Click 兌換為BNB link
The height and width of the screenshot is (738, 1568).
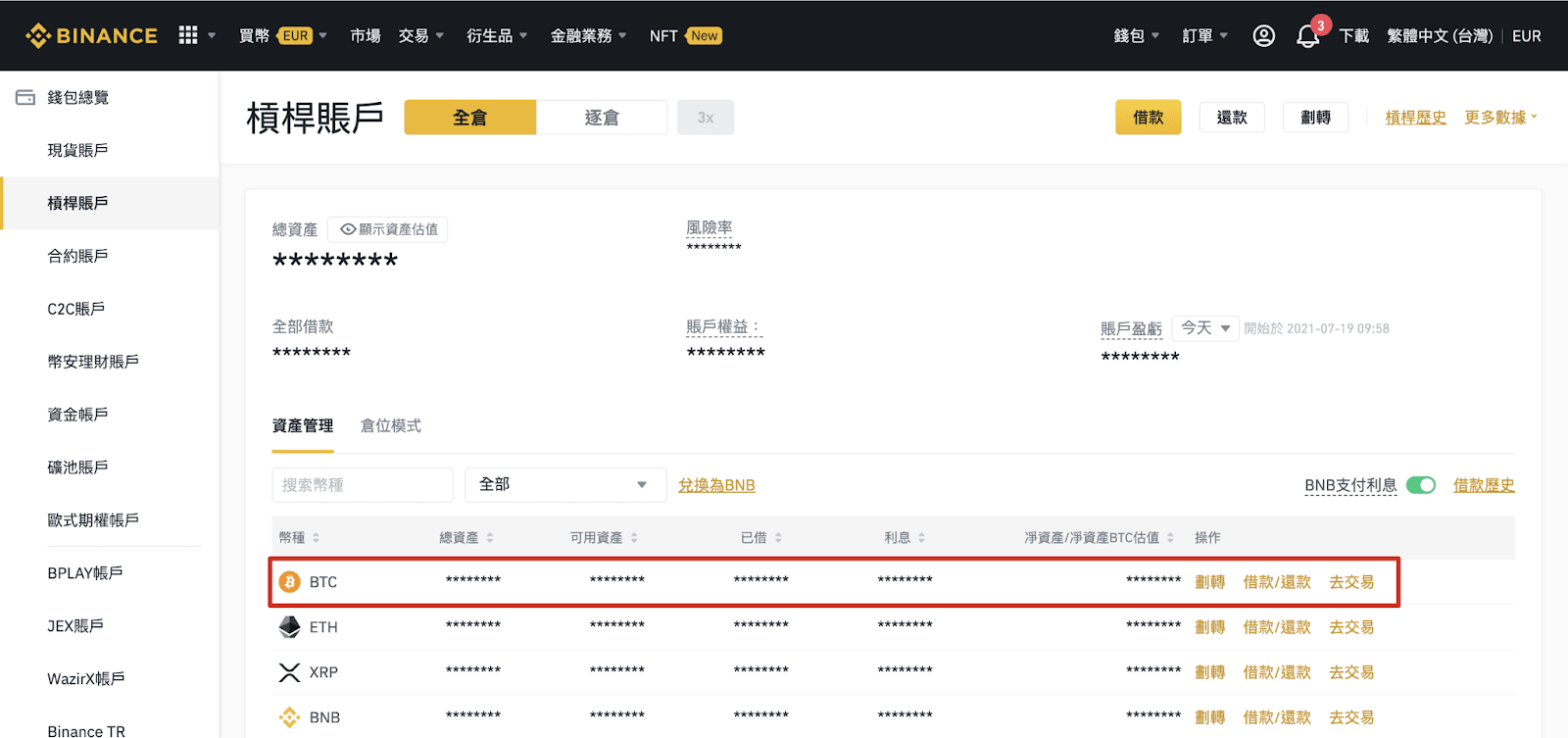point(716,485)
